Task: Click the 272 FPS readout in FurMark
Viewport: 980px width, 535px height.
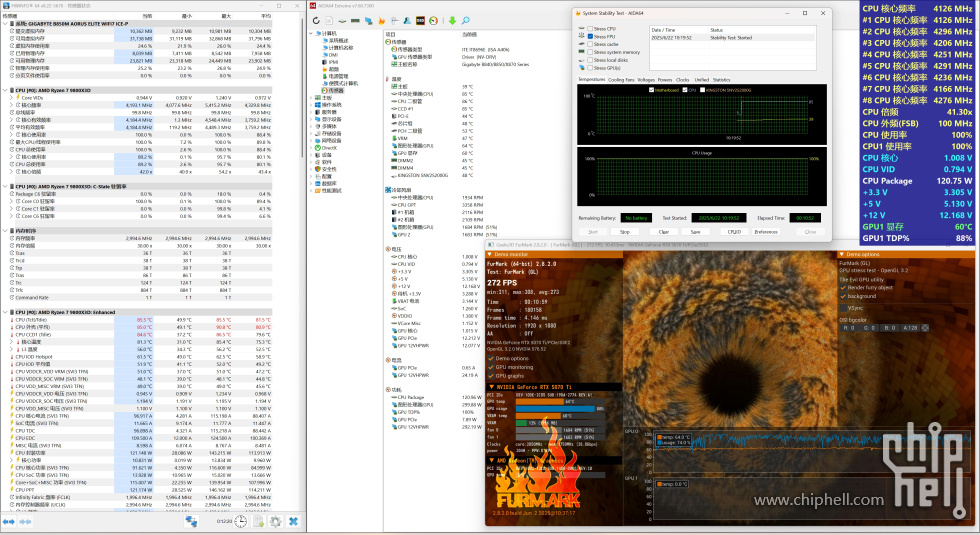Action: click(x=502, y=282)
